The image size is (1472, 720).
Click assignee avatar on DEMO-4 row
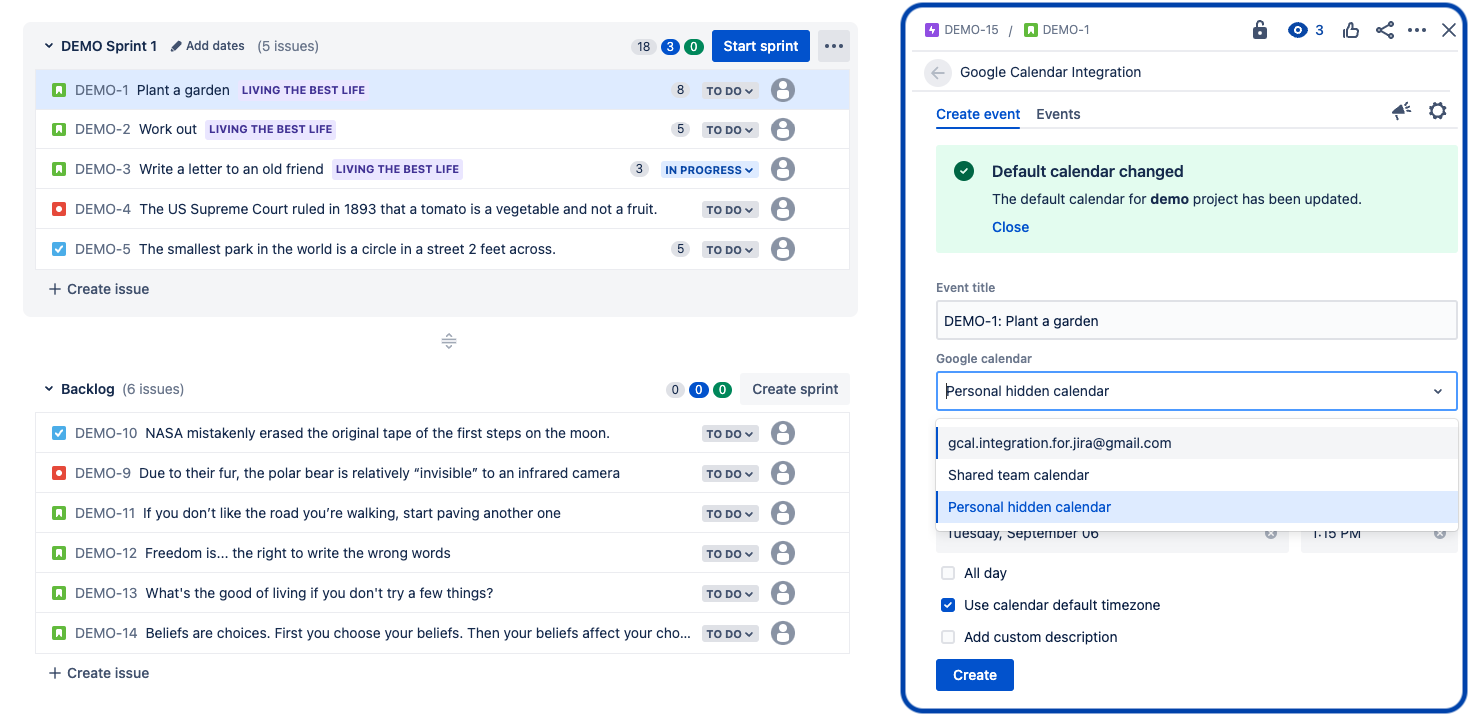783,210
